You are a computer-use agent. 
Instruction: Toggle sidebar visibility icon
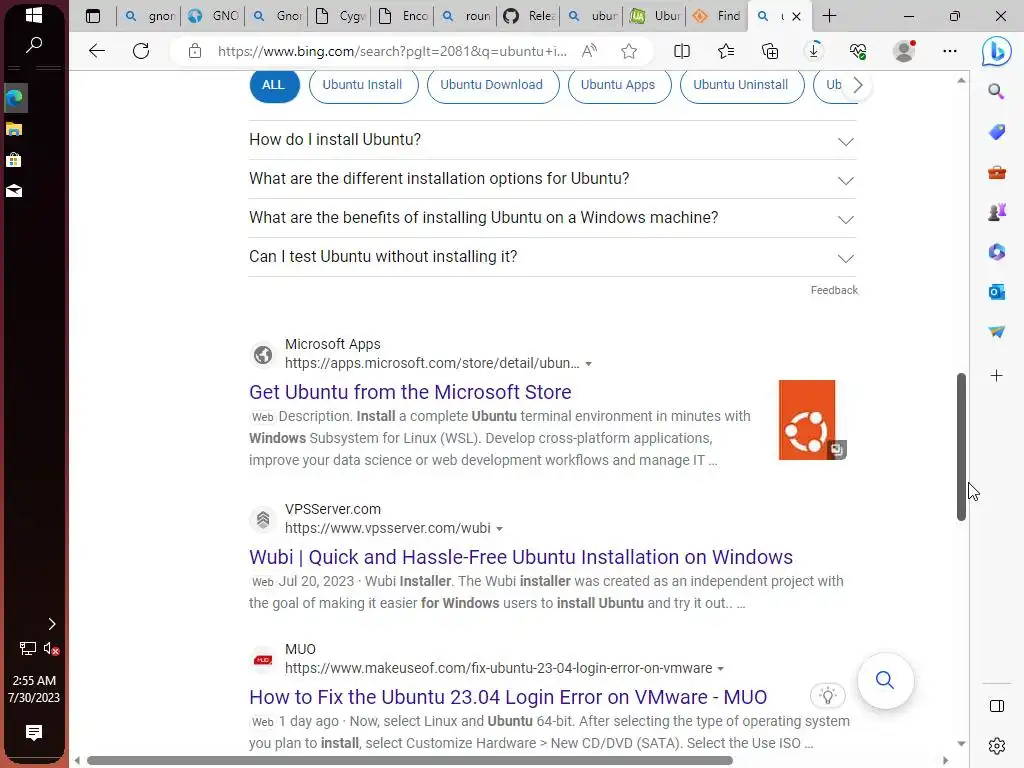[x=997, y=706]
